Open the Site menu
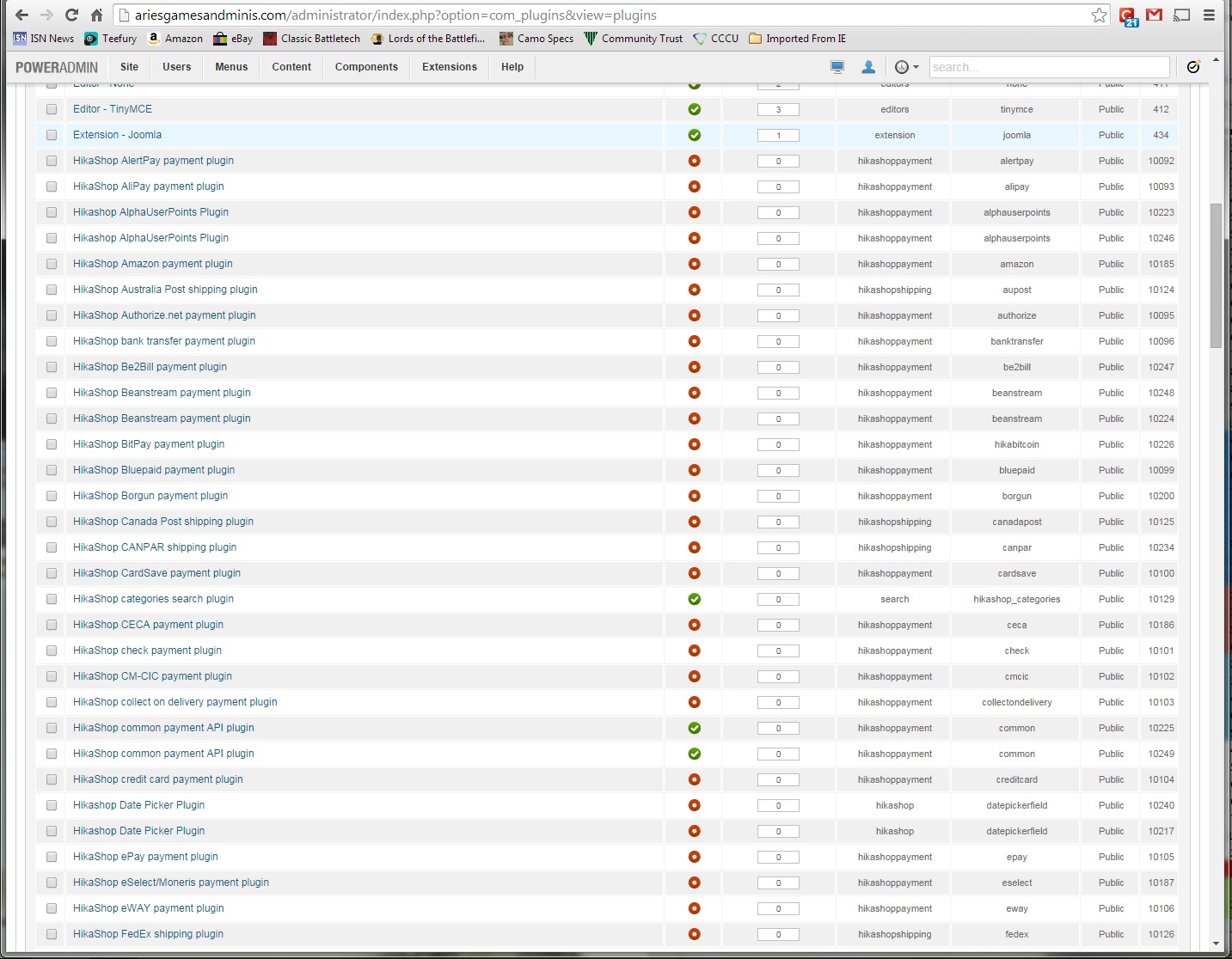This screenshot has width=1232, height=959. pyautogui.click(x=129, y=67)
